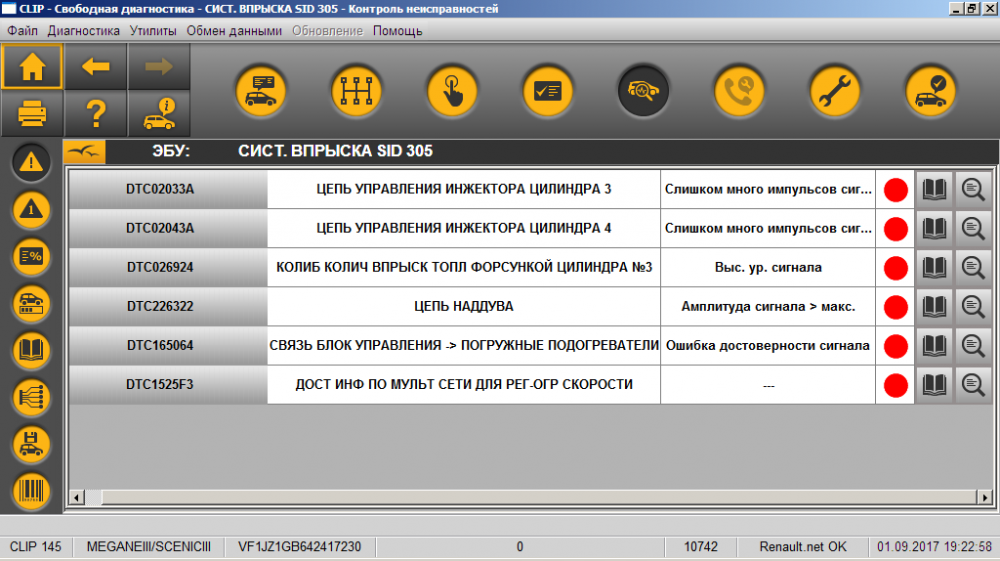
Task: Open the car with checkmark icon
Action: pos(930,91)
